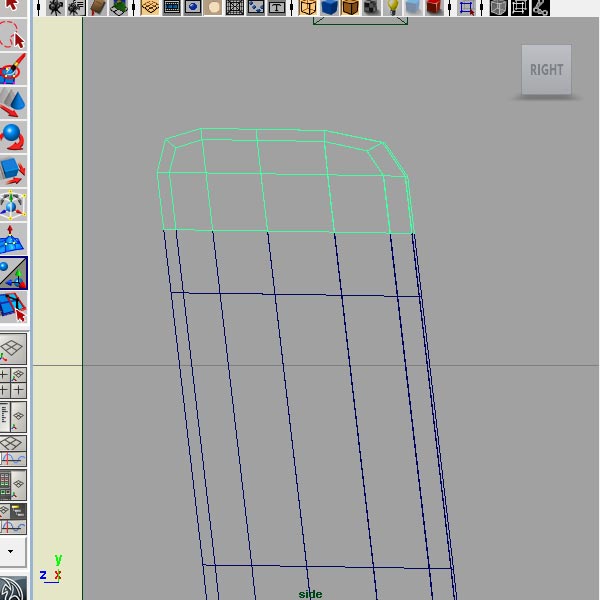Toggle Wireframe on Shaded
Viewport: 600px width, 600px height.
tap(350, 8)
